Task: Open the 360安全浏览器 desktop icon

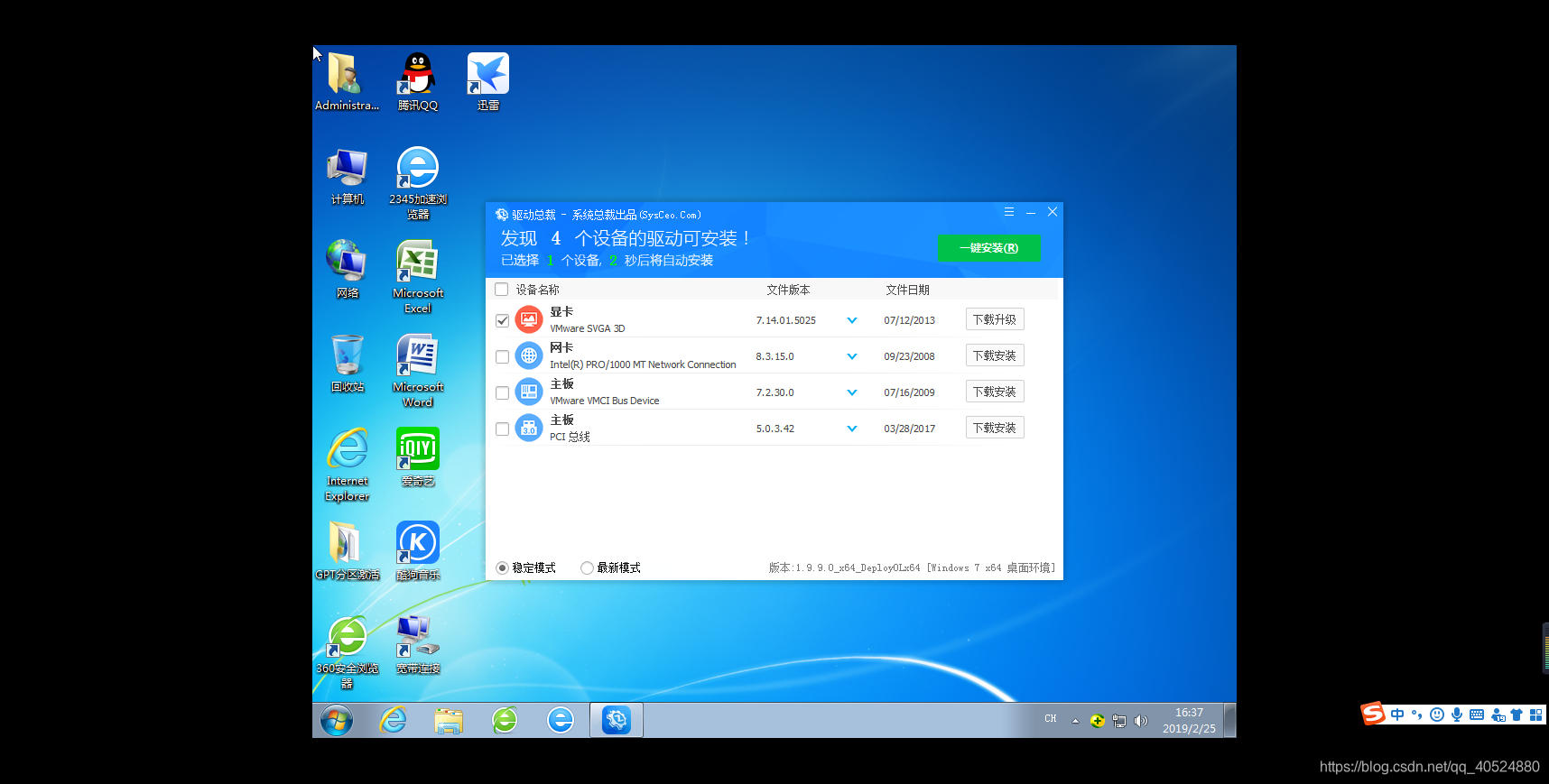Action: click(x=347, y=651)
